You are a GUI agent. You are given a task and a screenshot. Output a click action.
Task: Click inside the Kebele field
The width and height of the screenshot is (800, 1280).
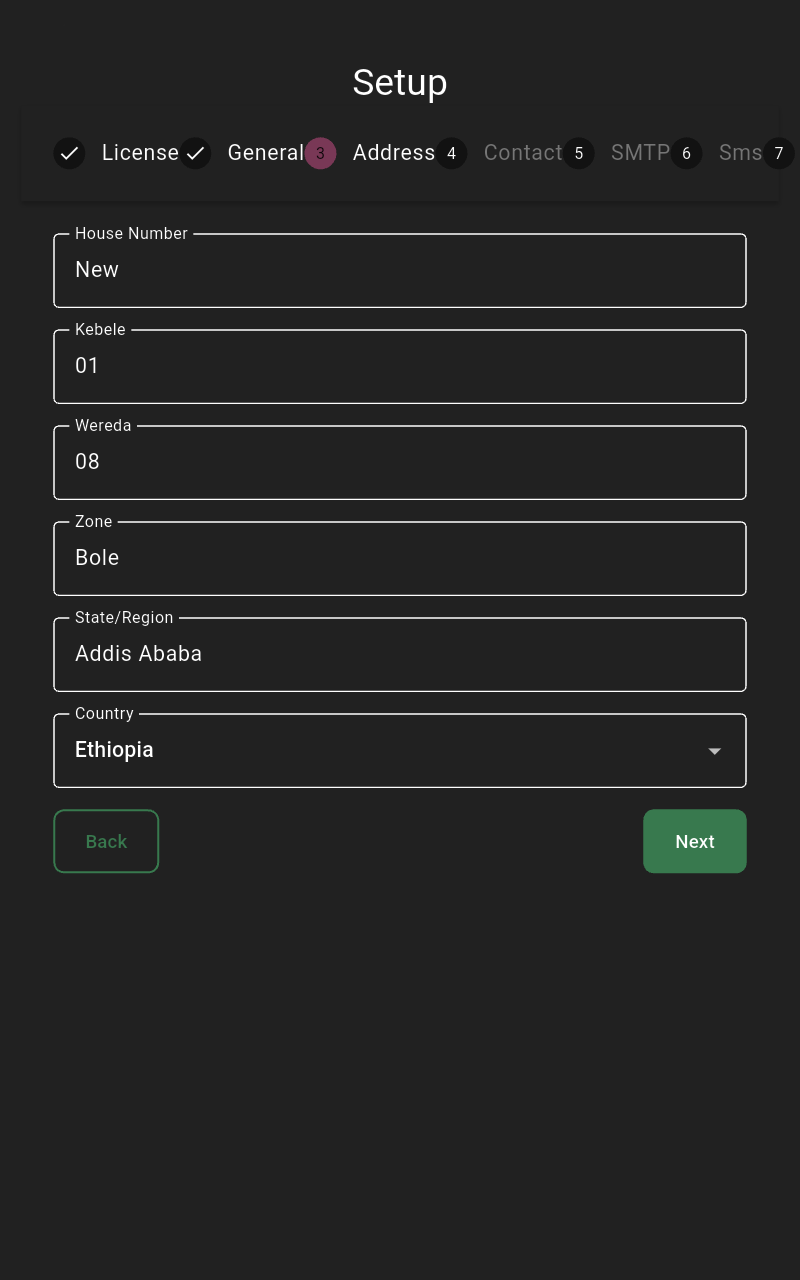coord(400,366)
